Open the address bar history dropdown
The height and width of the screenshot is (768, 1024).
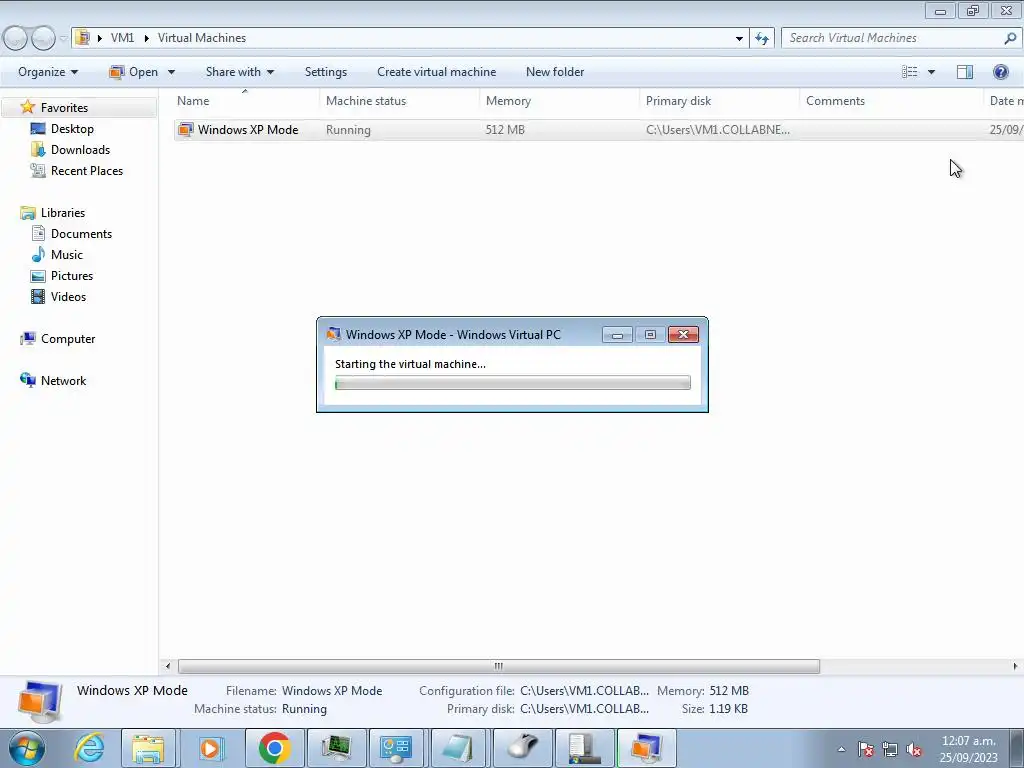tap(739, 38)
